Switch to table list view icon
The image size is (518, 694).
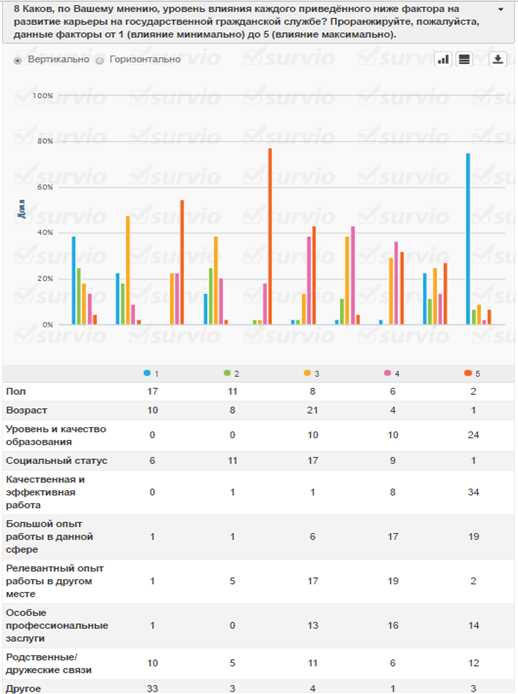[464, 59]
